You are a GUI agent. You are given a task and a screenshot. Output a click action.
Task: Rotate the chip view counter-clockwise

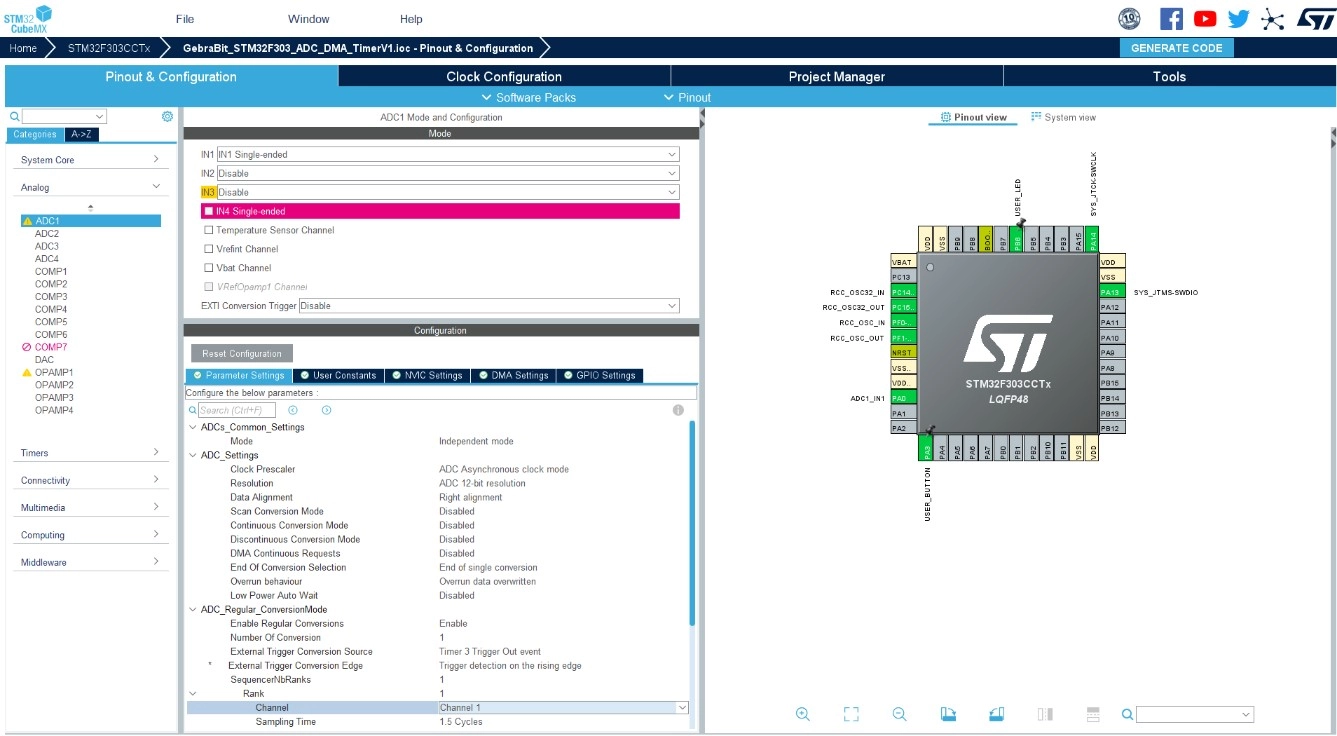996,714
